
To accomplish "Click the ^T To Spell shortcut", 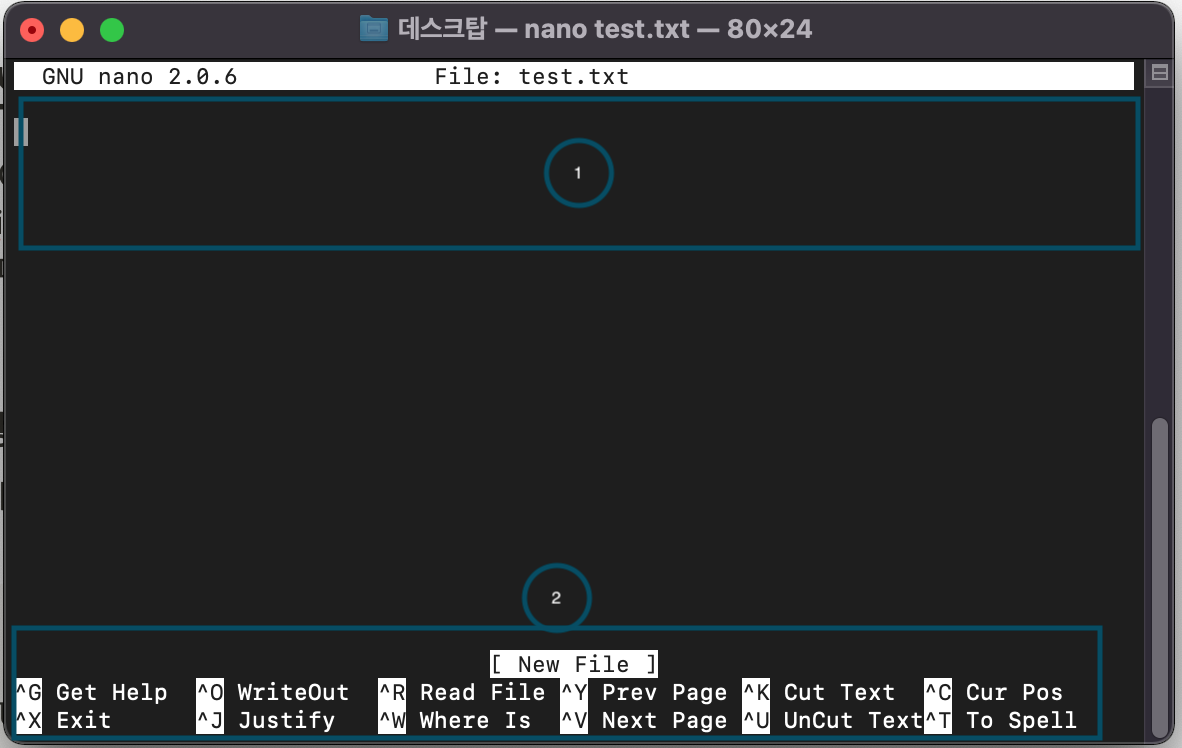I will point(1000,720).
